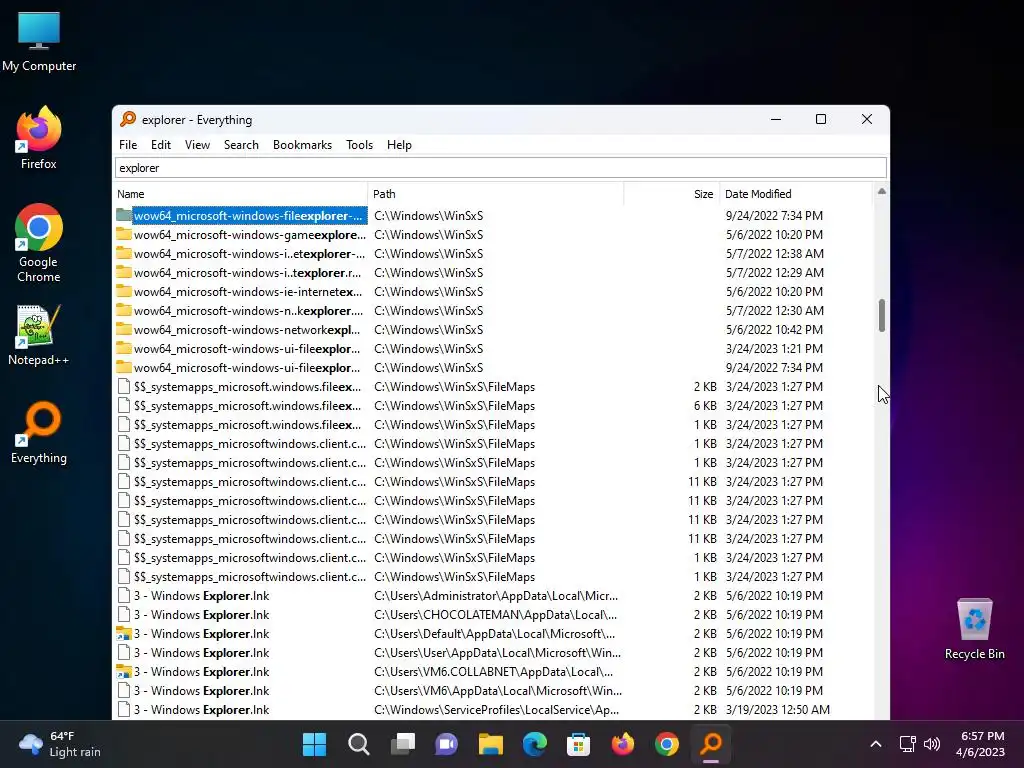Screen dimensions: 1024x768
Task: Click Firefox icon in taskbar
Action: point(622,744)
